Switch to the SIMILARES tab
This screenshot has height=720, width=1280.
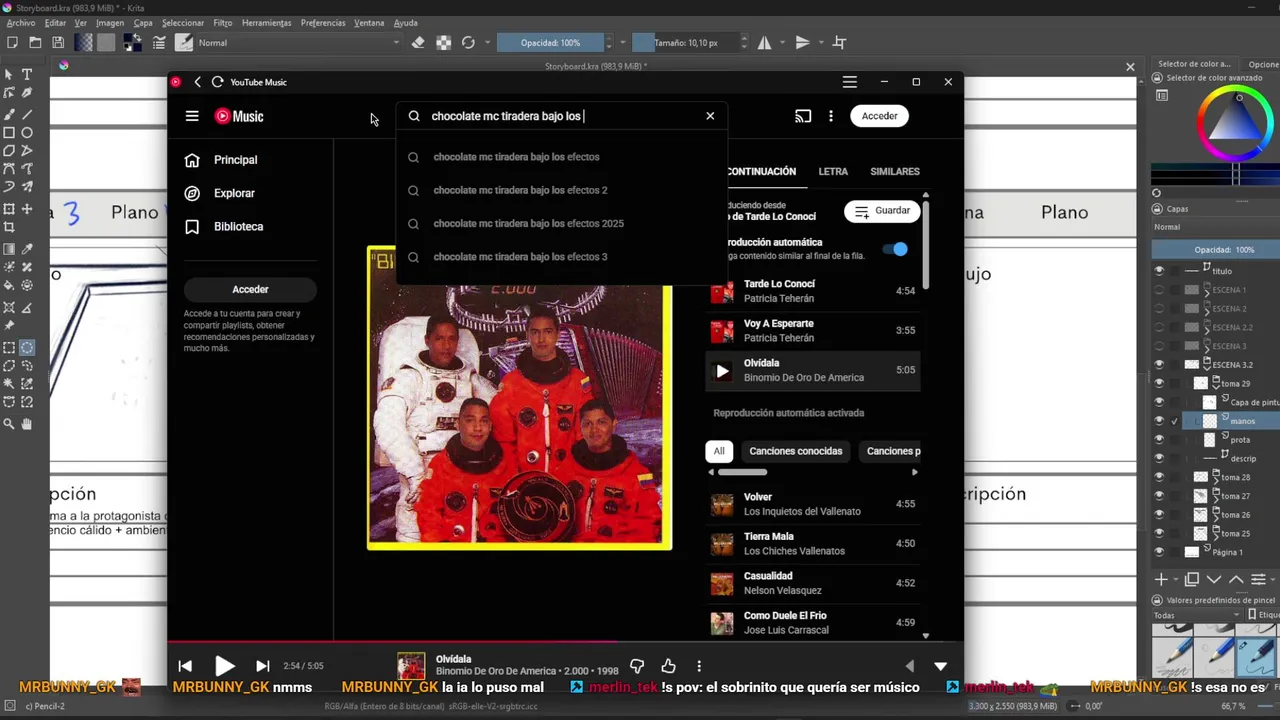895,171
